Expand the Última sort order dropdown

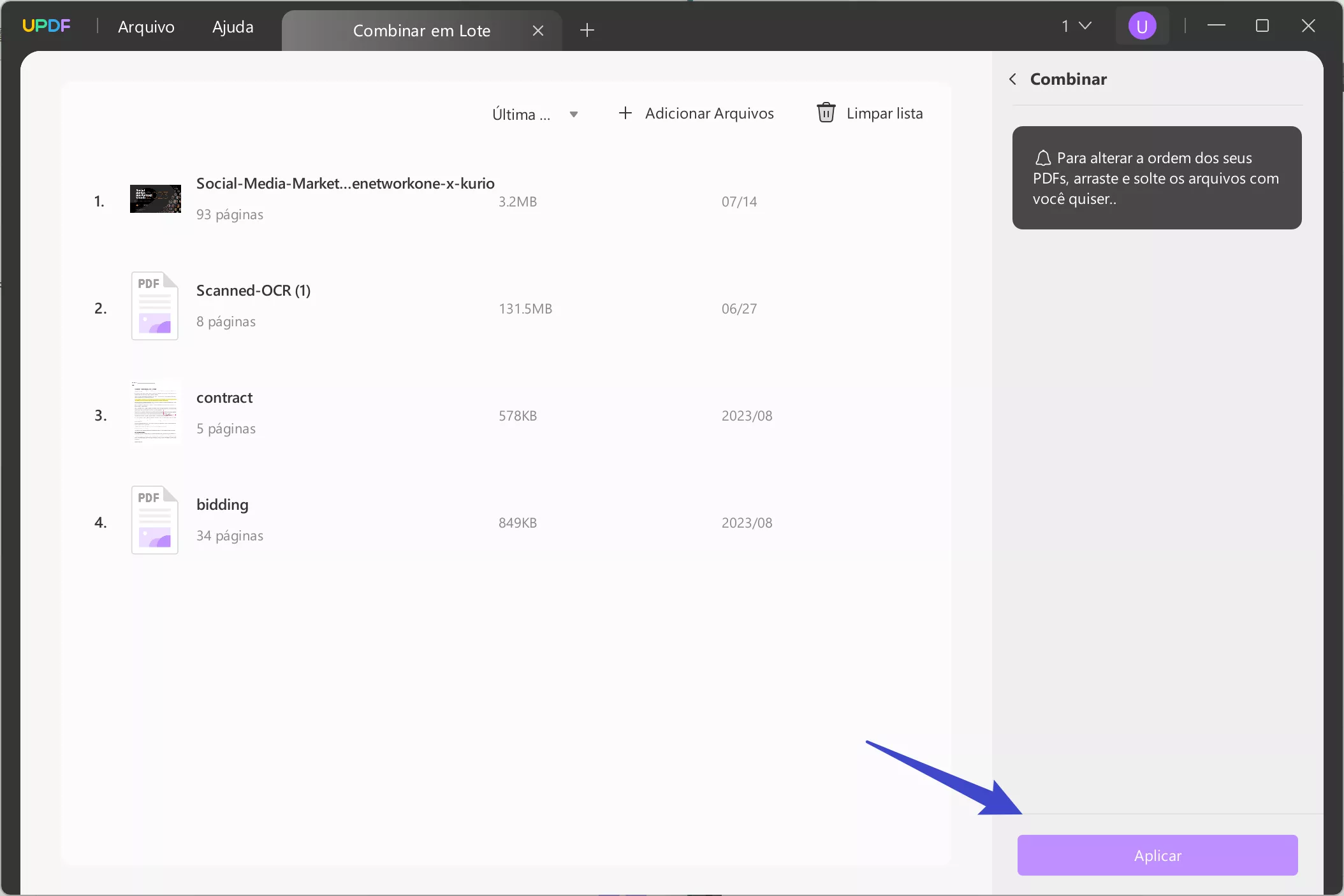click(522, 115)
